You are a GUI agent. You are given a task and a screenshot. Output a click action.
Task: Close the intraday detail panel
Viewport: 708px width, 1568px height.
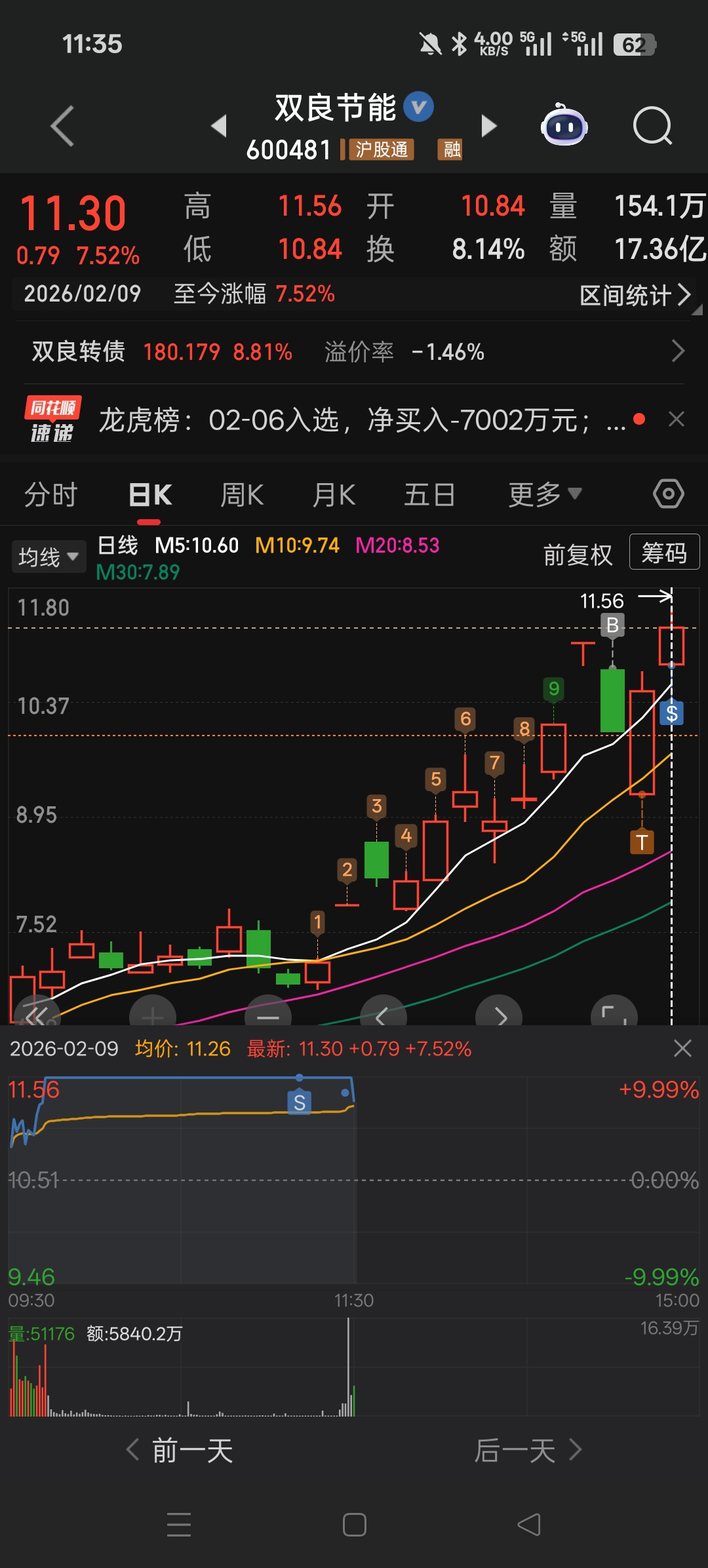[x=682, y=1048]
